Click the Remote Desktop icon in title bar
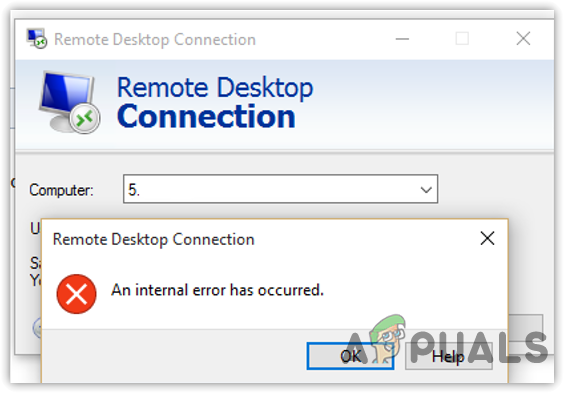564x393 pixels. (36, 38)
